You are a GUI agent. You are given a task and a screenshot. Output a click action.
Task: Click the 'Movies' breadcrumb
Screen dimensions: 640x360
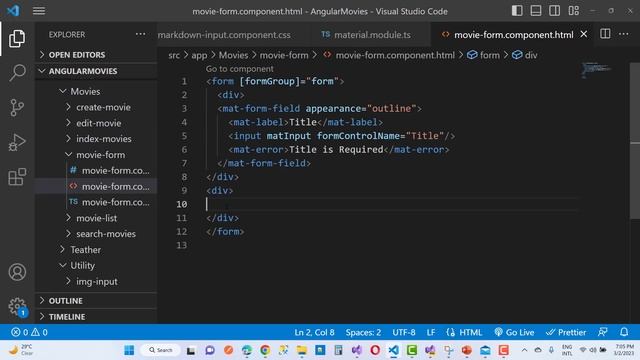click(x=233, y=55)
